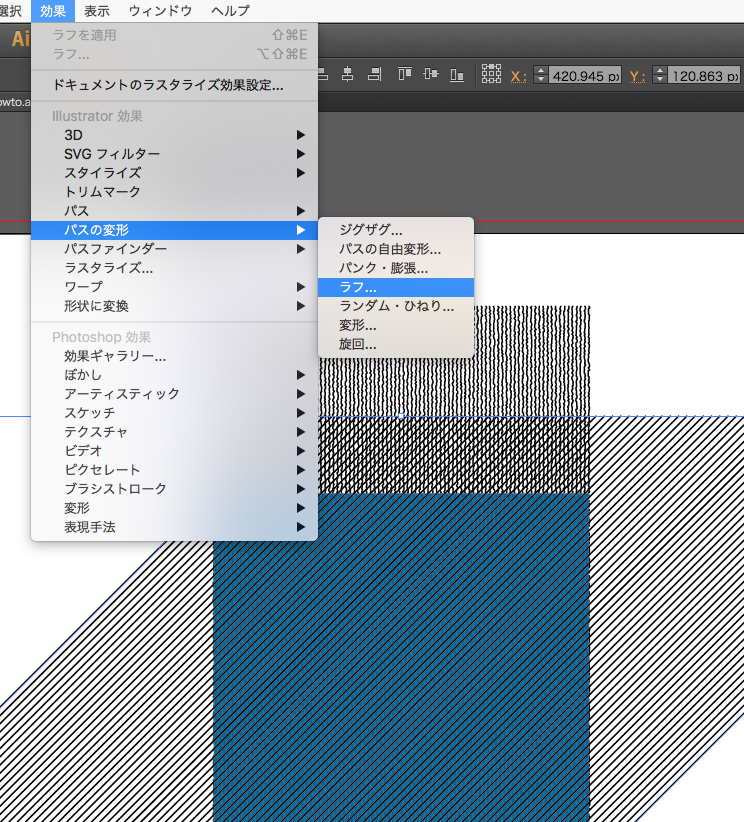Select ランダム・ひねり... in the submenu

pyautogui.click(x=396, y=306)
